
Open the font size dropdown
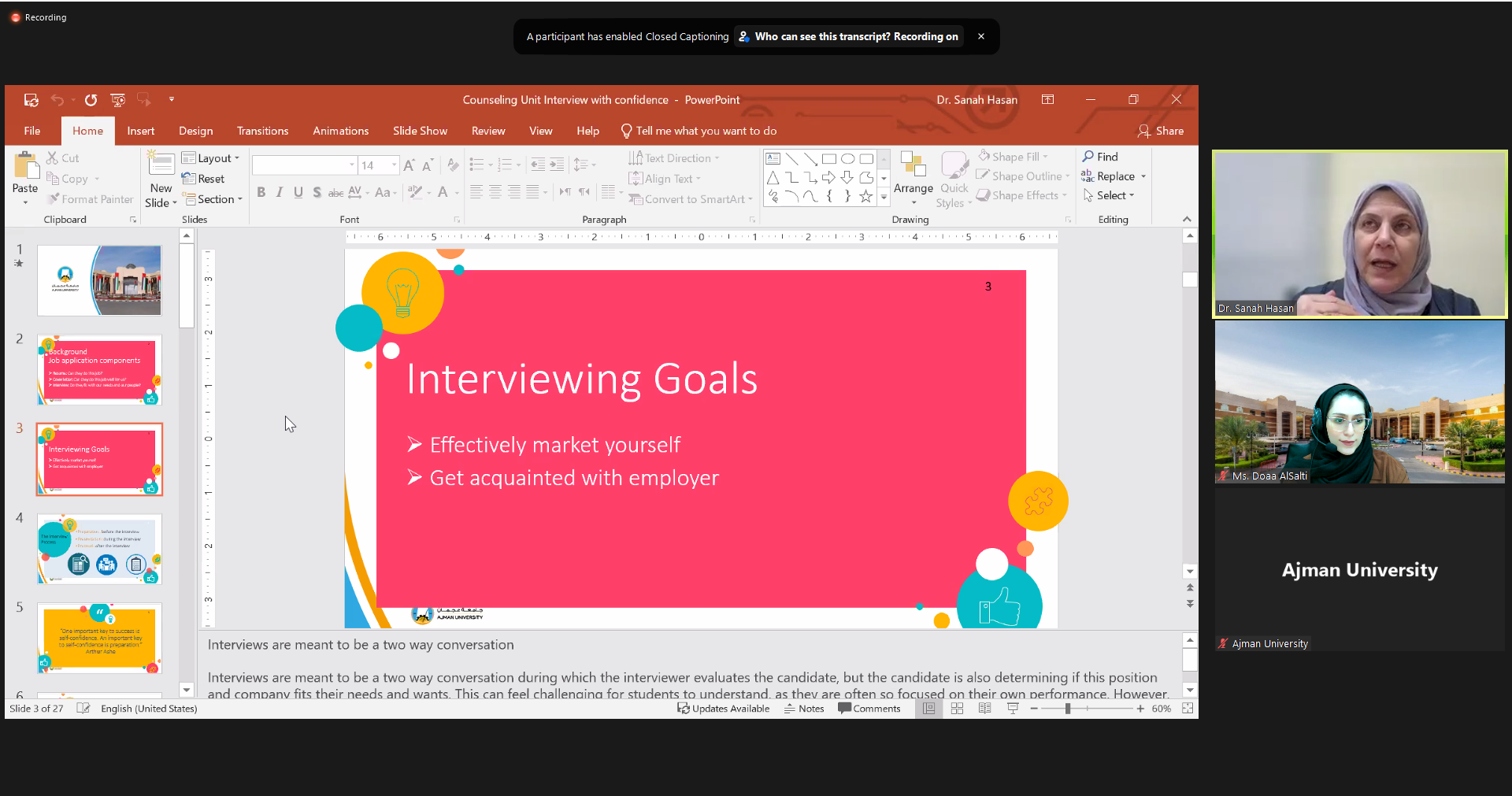pos(395,165)
